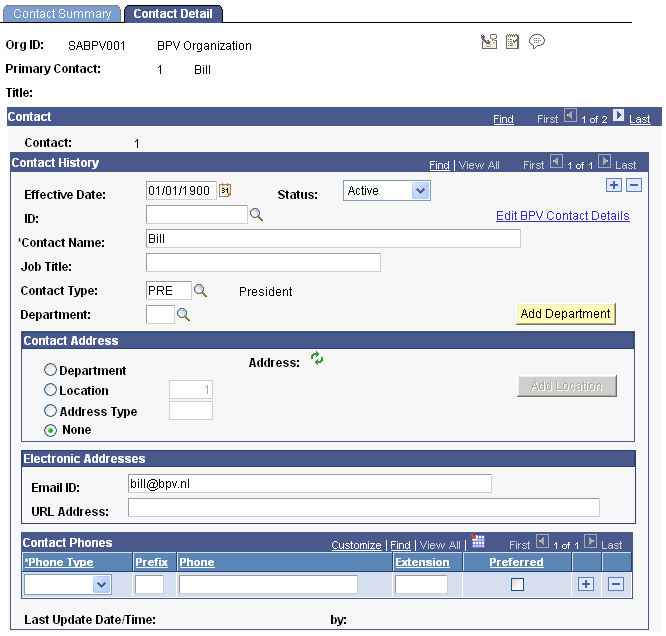Add a new Contact Phones row
The height and width of the screenshot is (636, 666).
point(586,584)
